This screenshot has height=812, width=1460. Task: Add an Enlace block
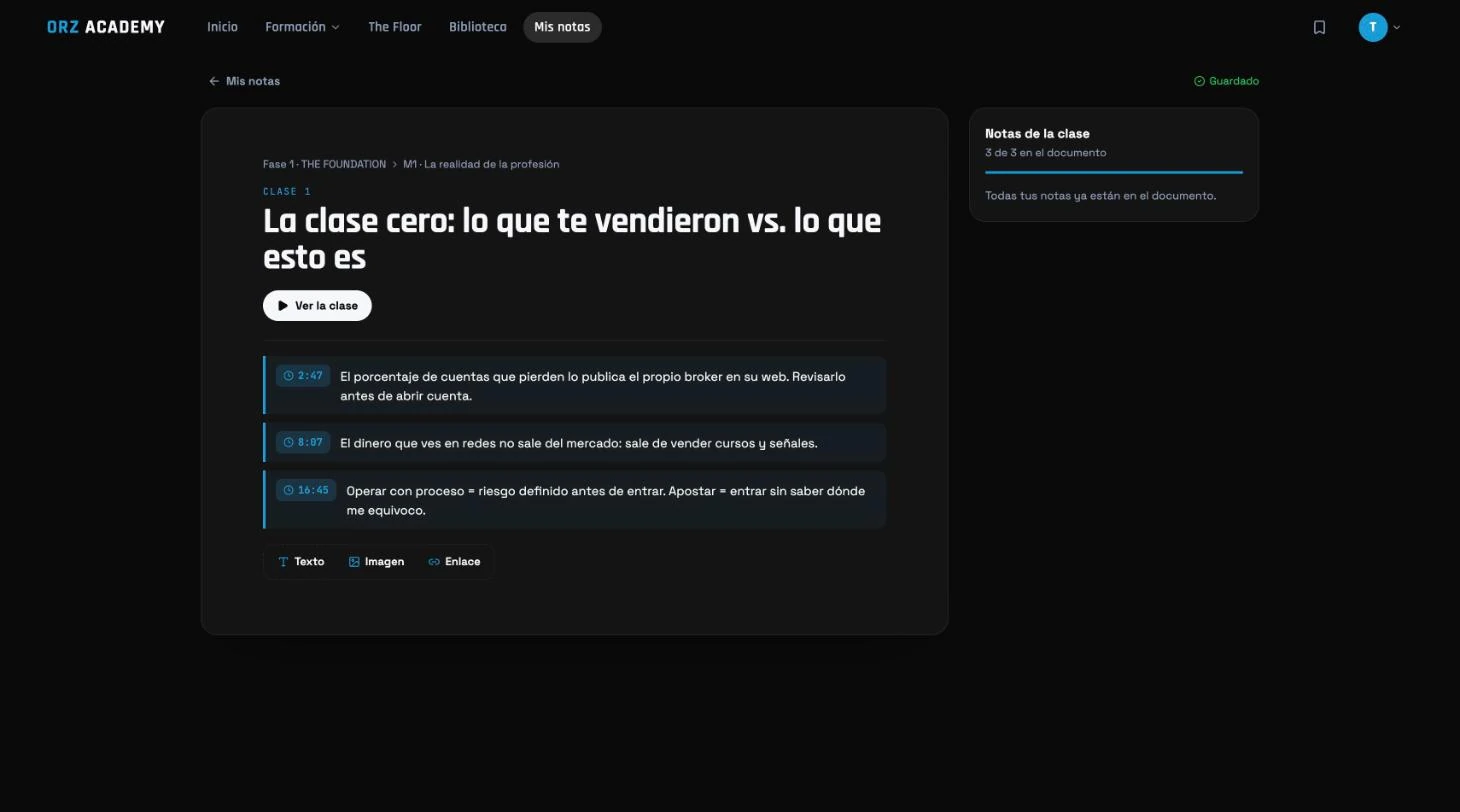point(454,562)
